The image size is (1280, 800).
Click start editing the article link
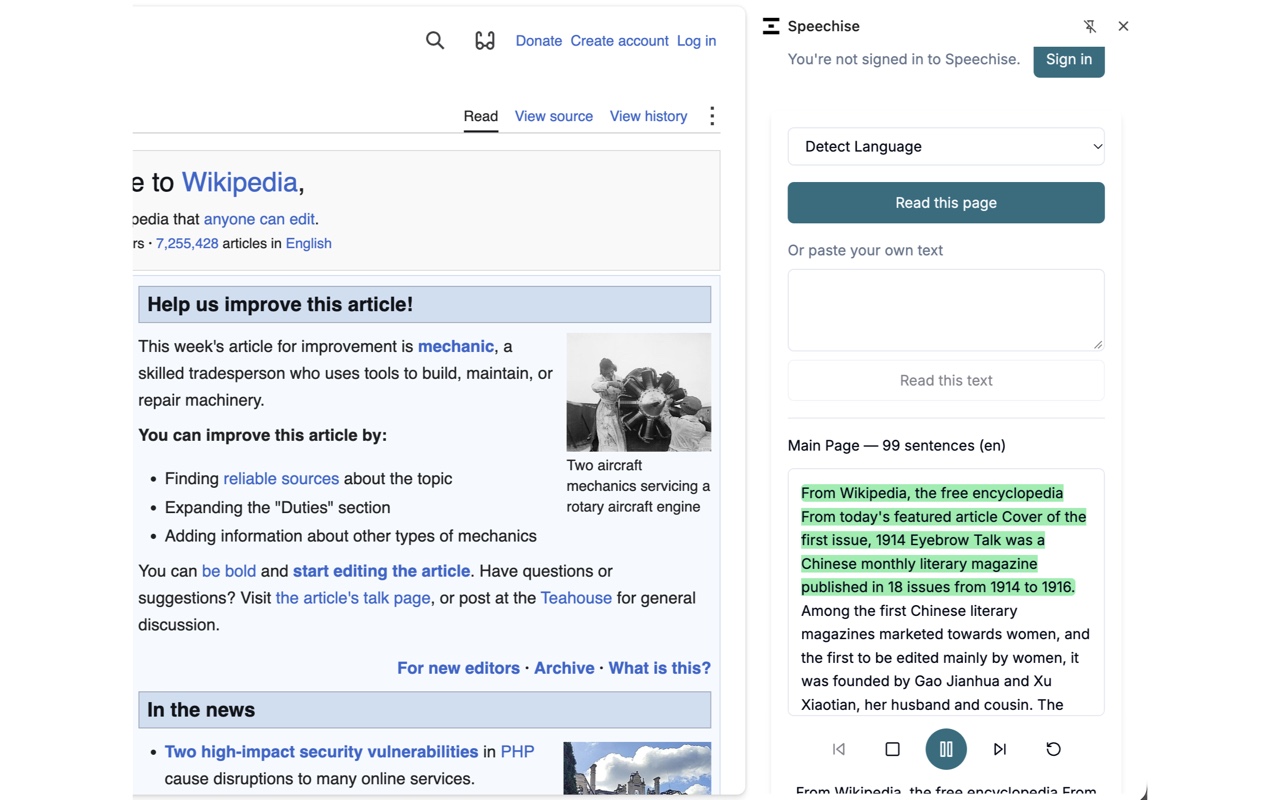(x=381, y=571)
